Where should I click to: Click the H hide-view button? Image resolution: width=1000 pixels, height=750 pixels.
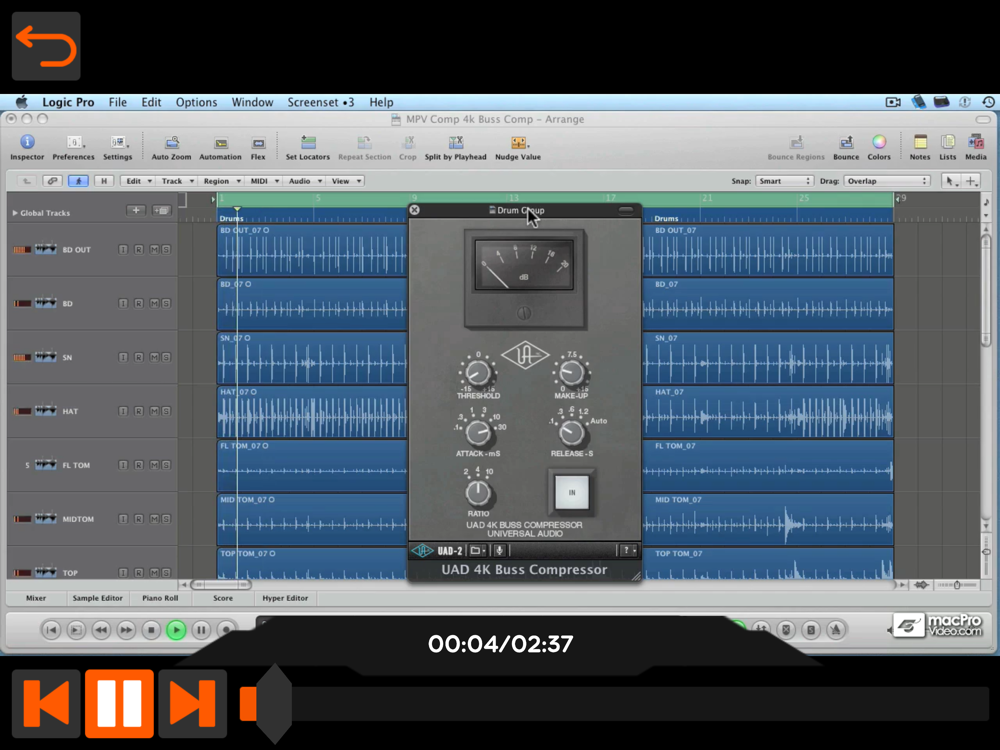tap(104, 181)
